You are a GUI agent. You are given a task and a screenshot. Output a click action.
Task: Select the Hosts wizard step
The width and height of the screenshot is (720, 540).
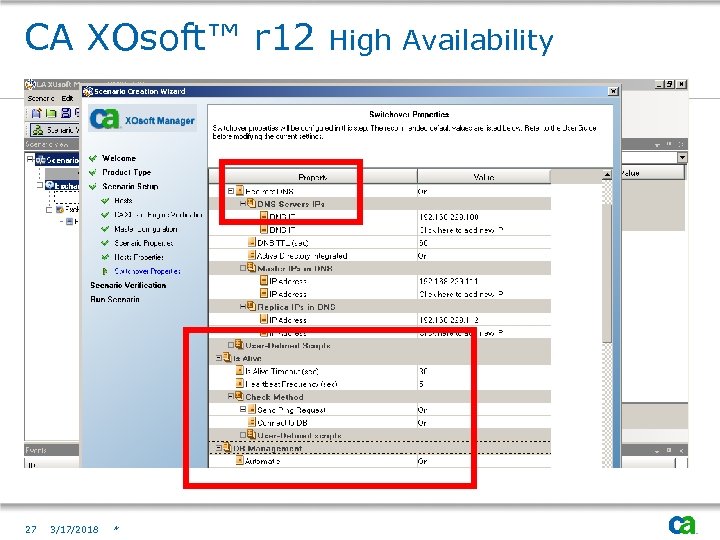(x=123, y=200)
